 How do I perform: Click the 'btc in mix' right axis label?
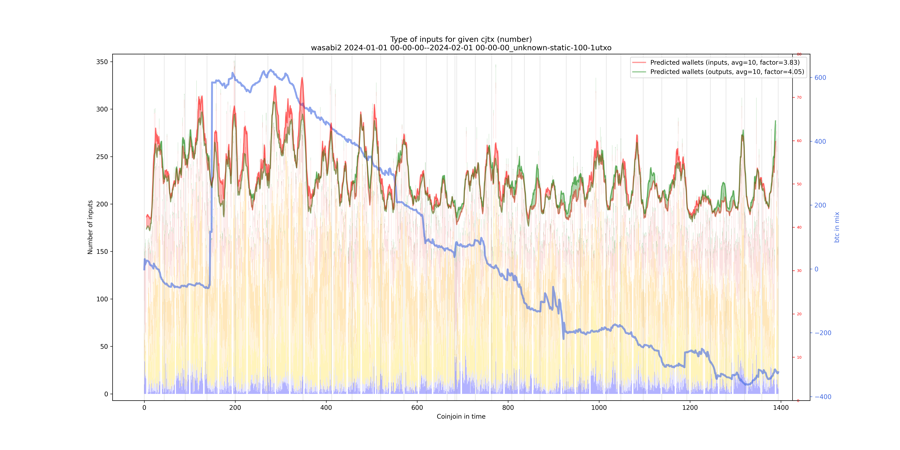[x=838, y=227]
